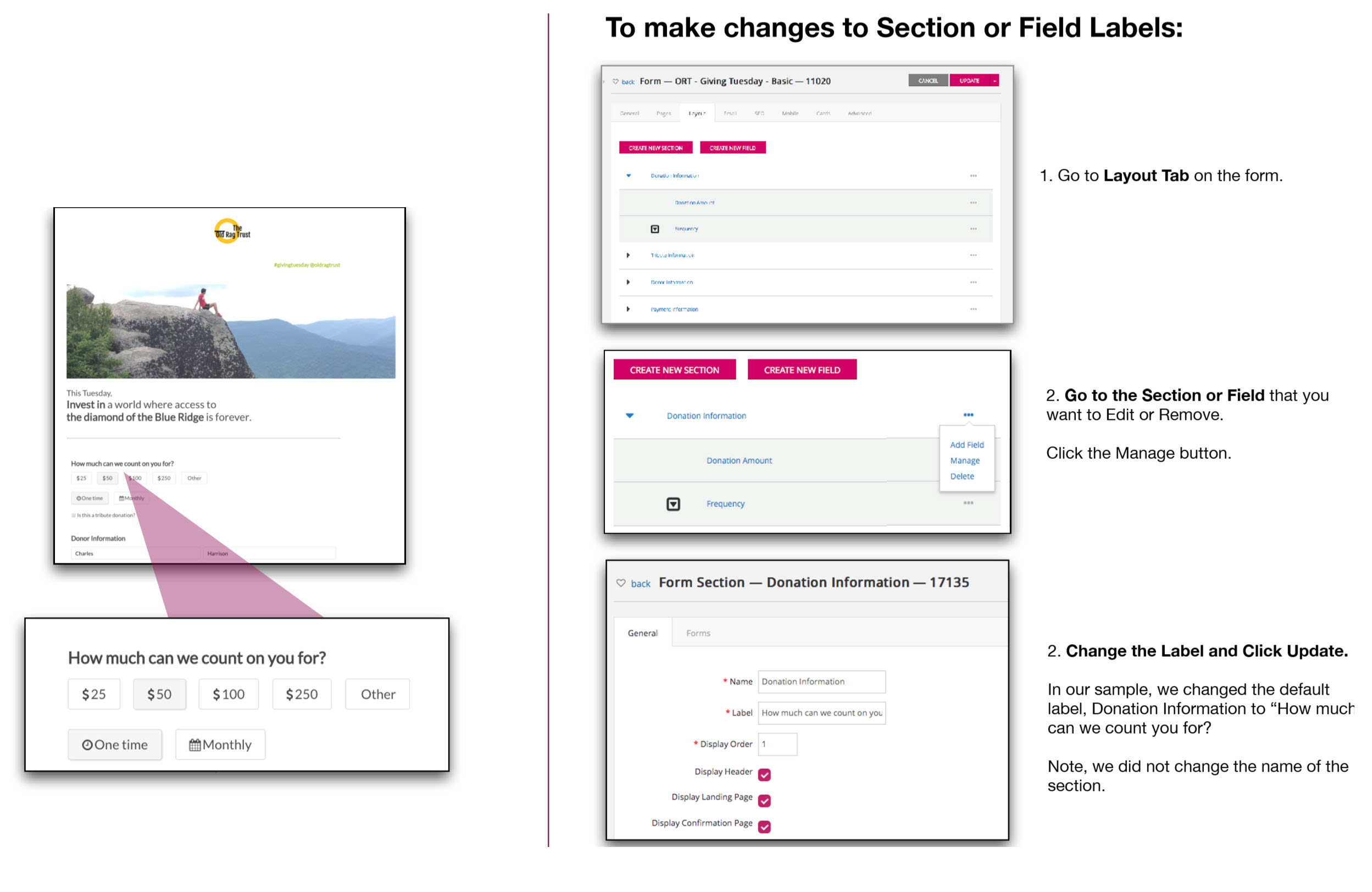Toggle the Display Landing Page checkbox
Image resolution: width=1372 pixels, height=892 pixels.
click(x=764, y=800)
